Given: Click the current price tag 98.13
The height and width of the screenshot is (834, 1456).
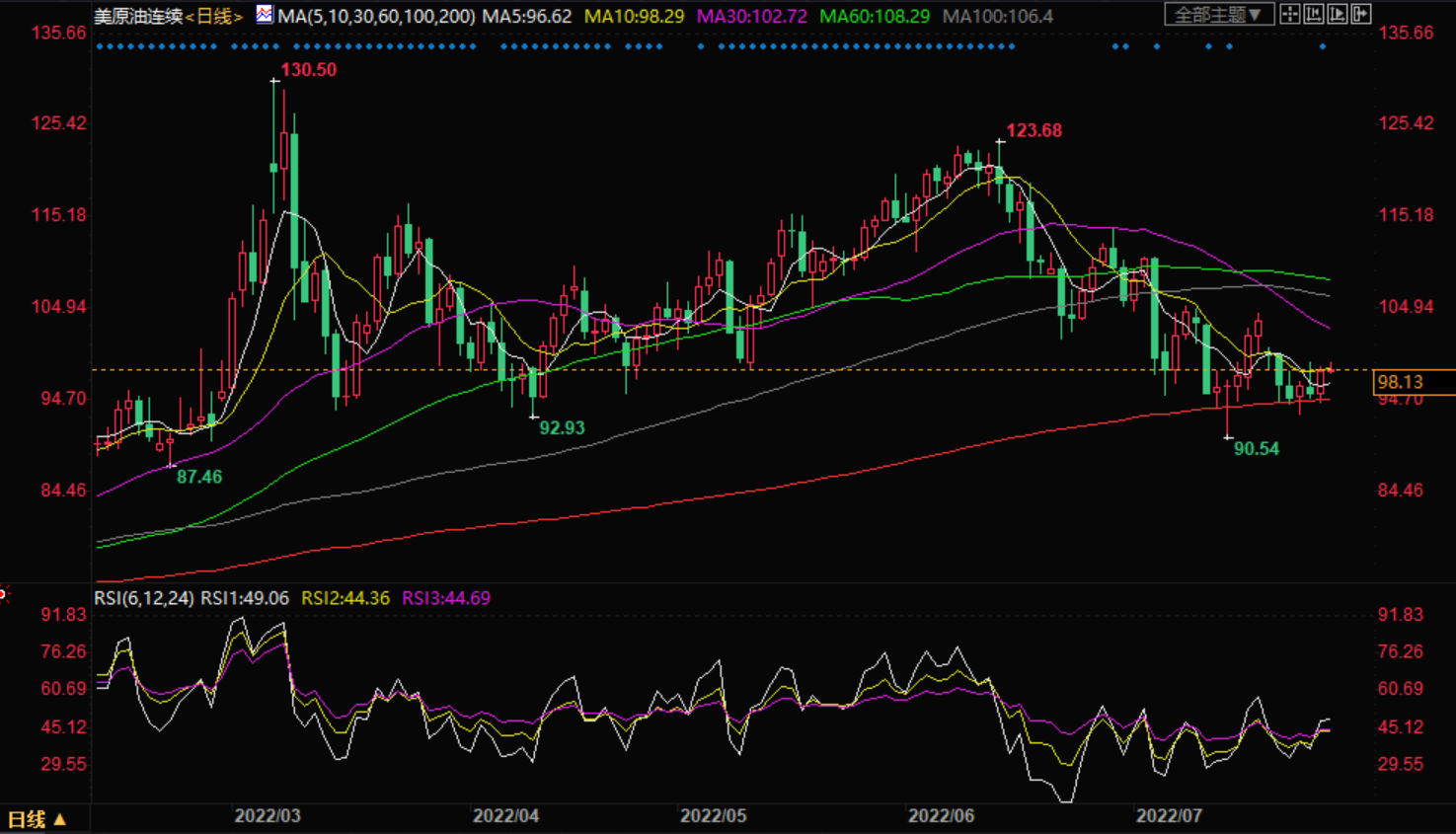Looking at the screenshot, I should [1401, 382].
